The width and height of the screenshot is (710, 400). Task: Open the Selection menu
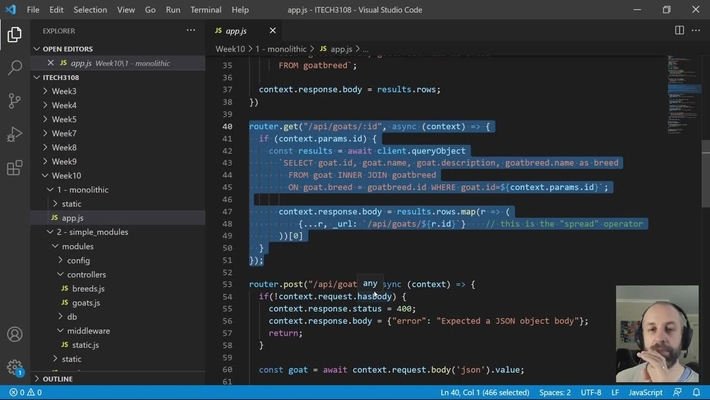tap(90, 10)
